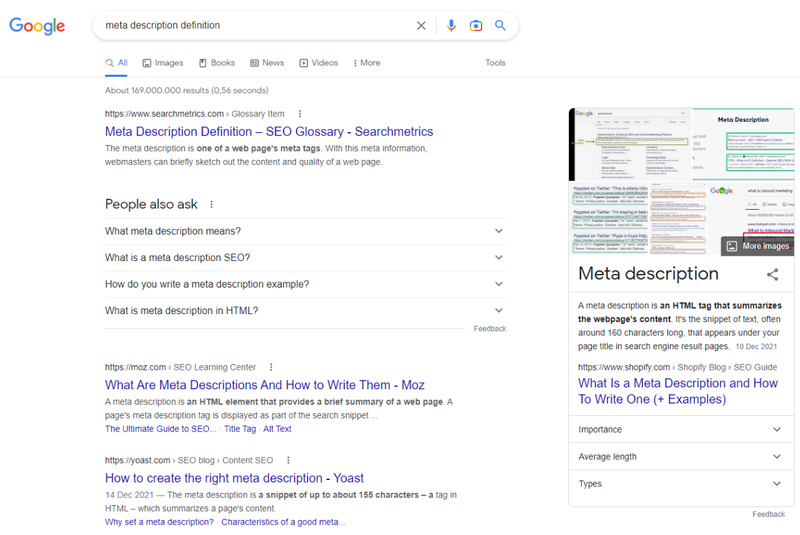Click searchmetrics.com Glossary Item breadcrumb
The image size is (800, 535).
(195, 114)
